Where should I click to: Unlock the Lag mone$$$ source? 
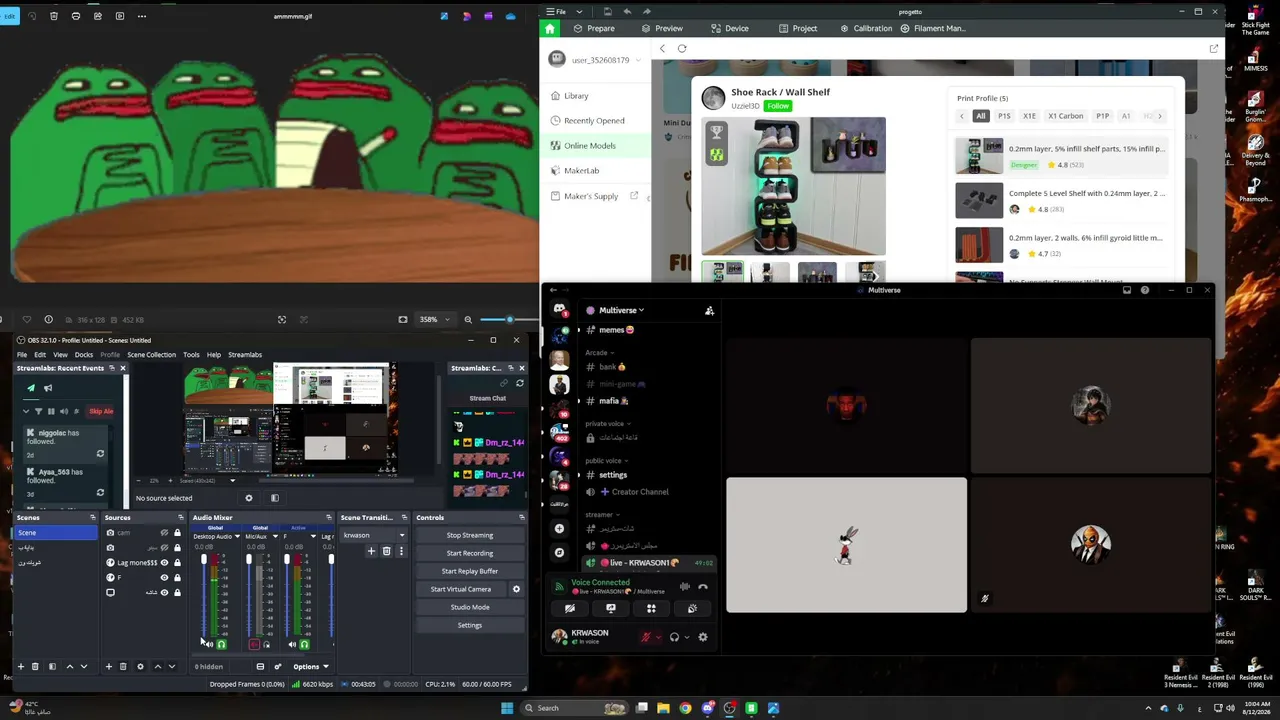[x=178, y=563]
